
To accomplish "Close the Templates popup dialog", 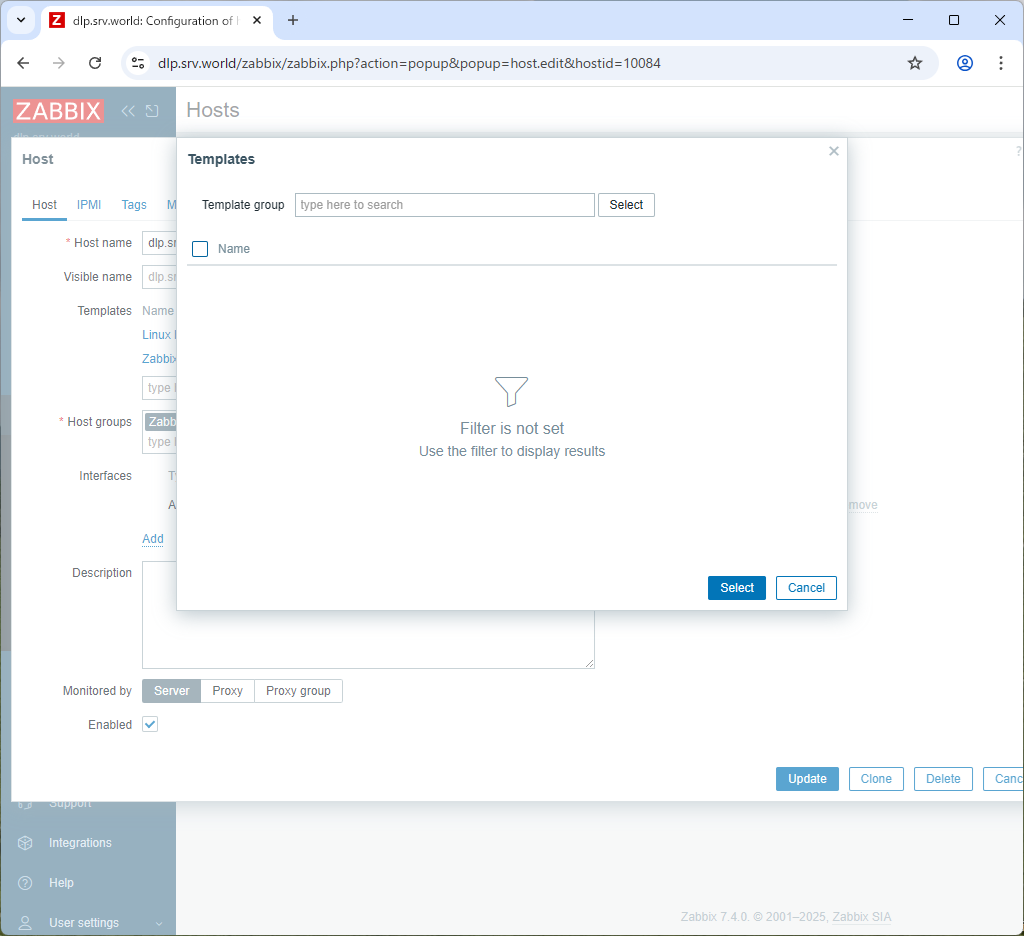I will coord(833,151).
